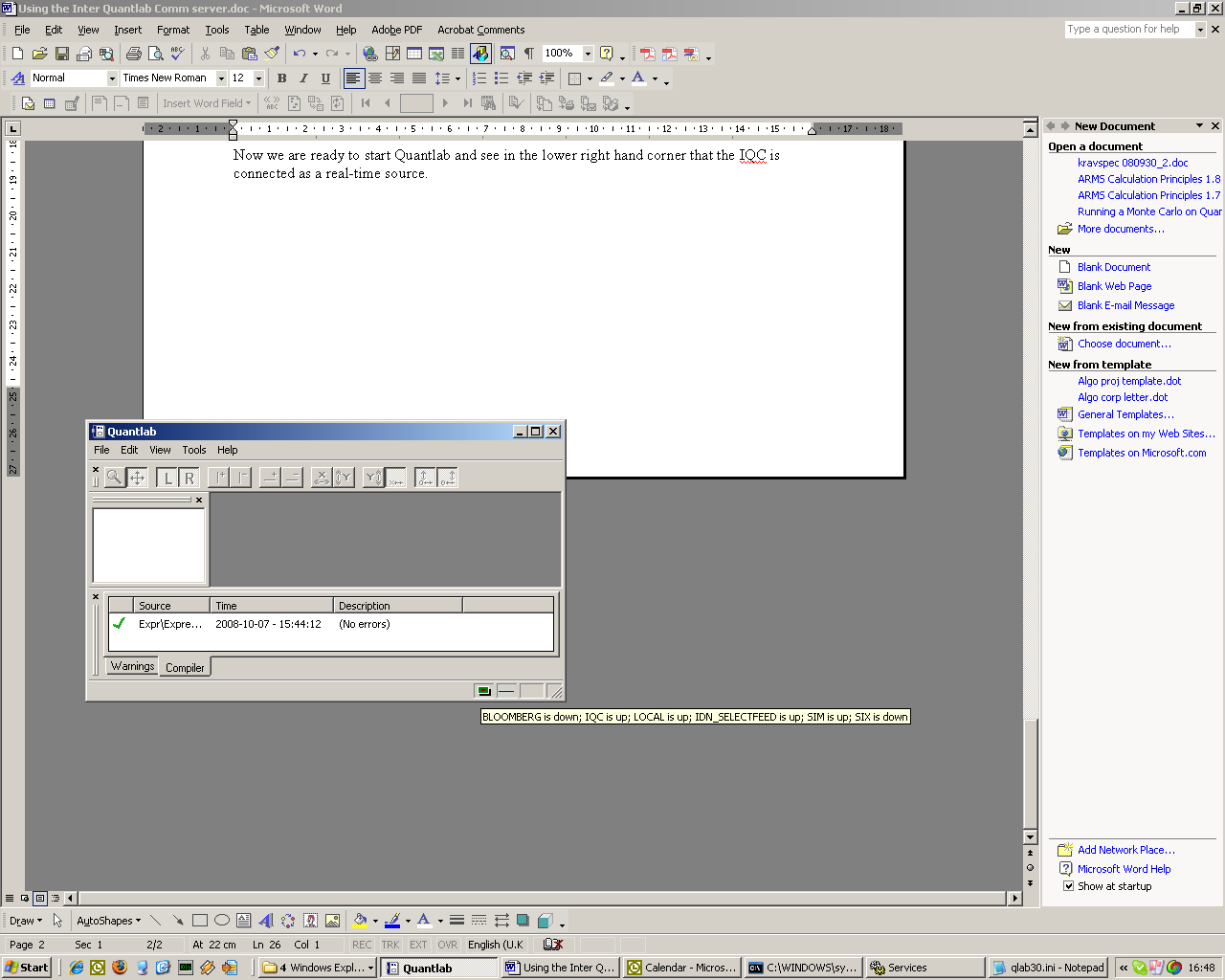Create a Blank Web Page
Viewport: 1225px width, 980px height.
click(x=1114, y=286)
